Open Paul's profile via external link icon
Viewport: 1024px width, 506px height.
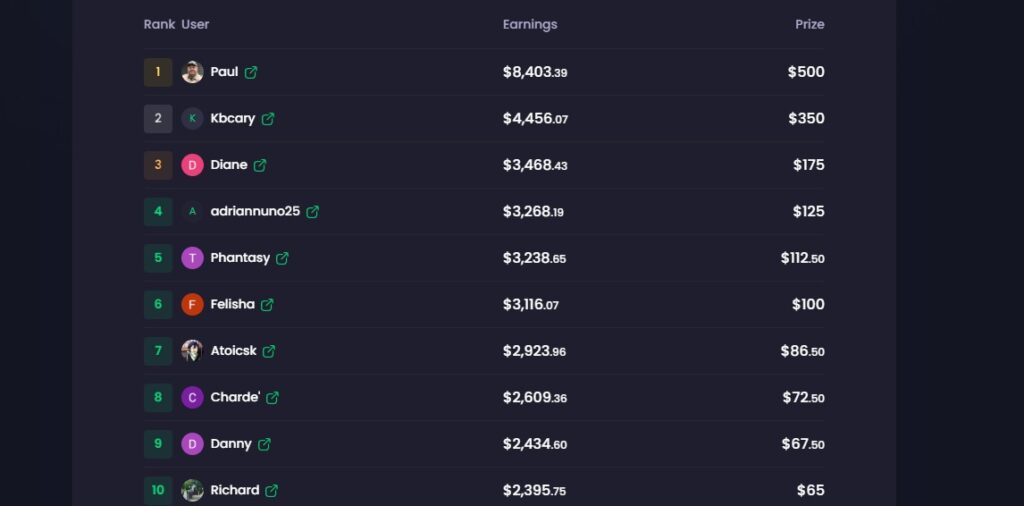251,72
